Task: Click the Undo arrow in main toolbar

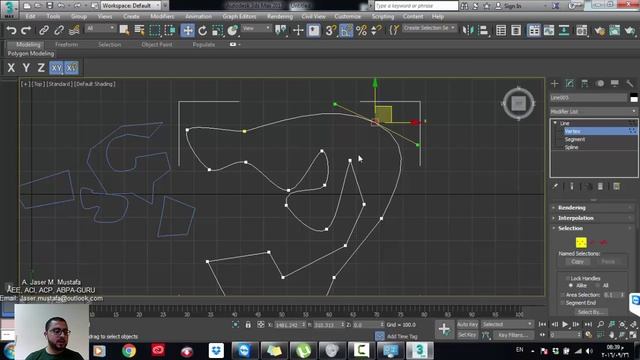Action: click(11, 30)
